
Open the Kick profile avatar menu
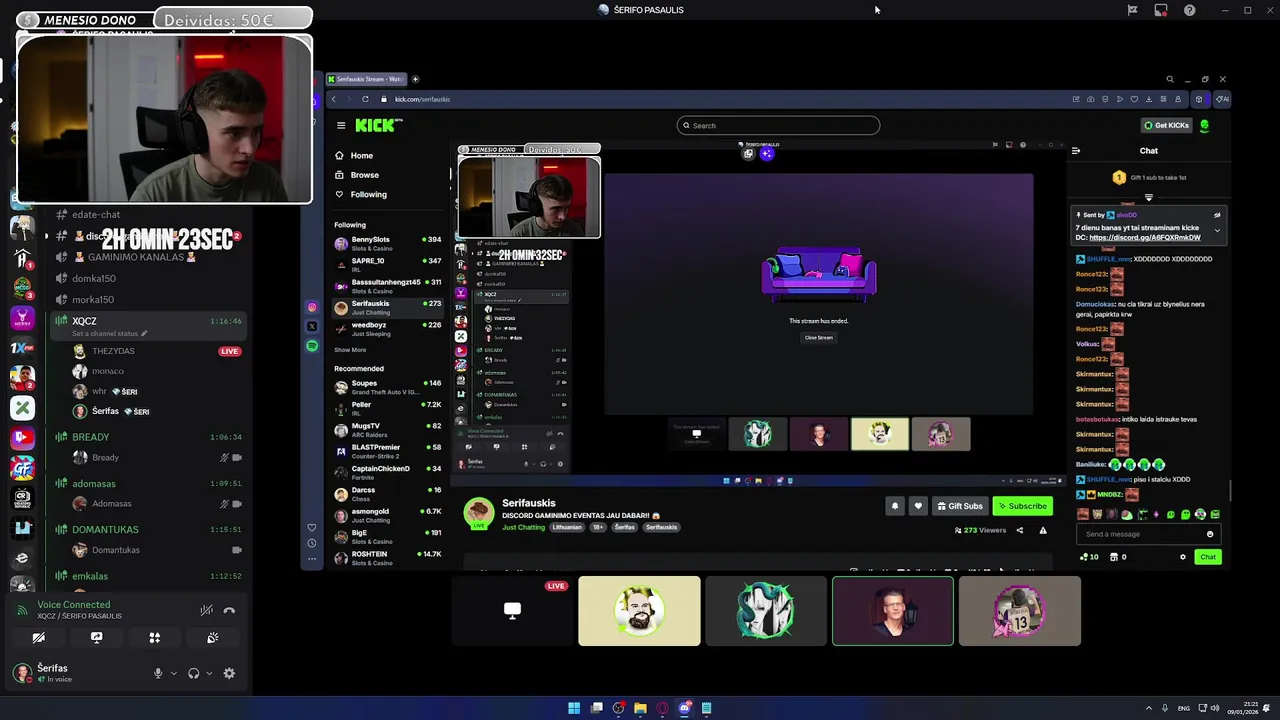(x=1204, y=125)
